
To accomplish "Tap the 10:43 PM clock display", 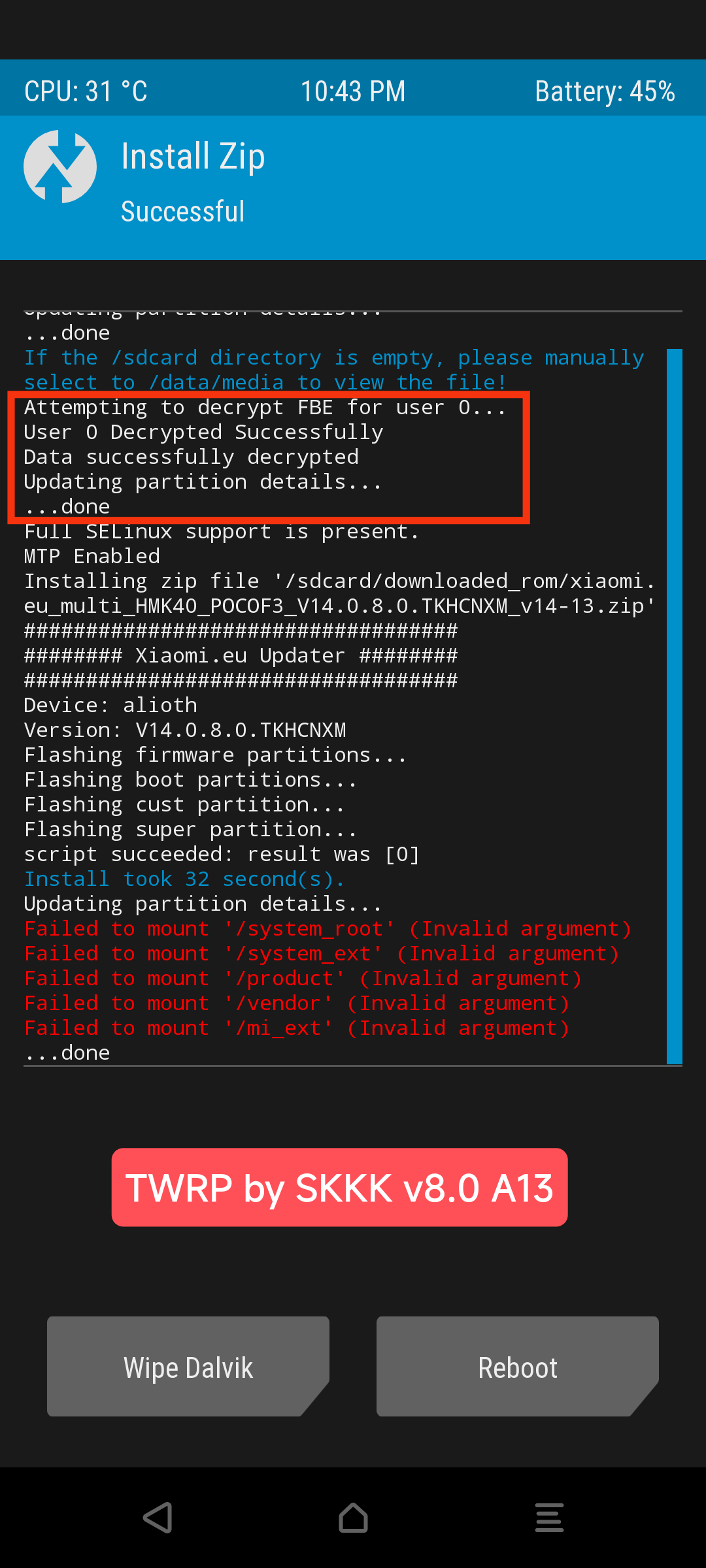I will pos(353,91).
